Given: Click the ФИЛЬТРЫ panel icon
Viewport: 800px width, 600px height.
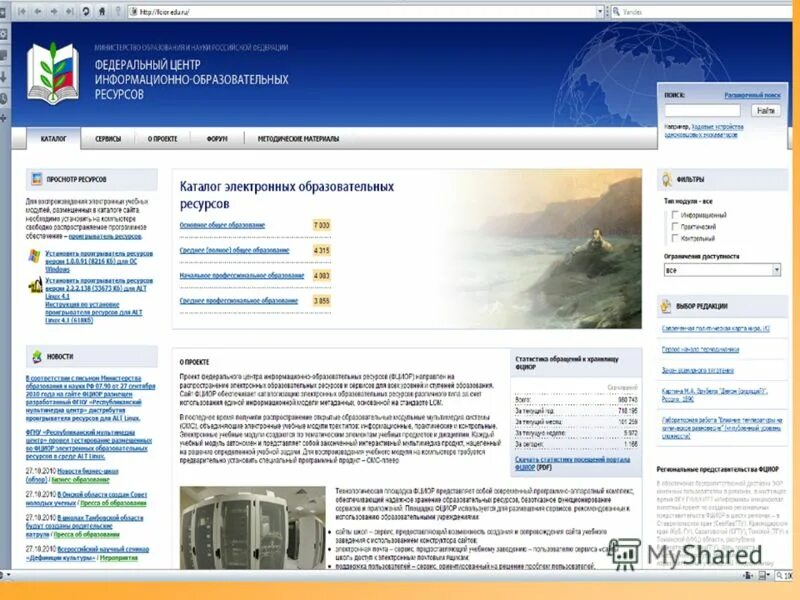Looking at the screenshot, I should coord(666,179).
